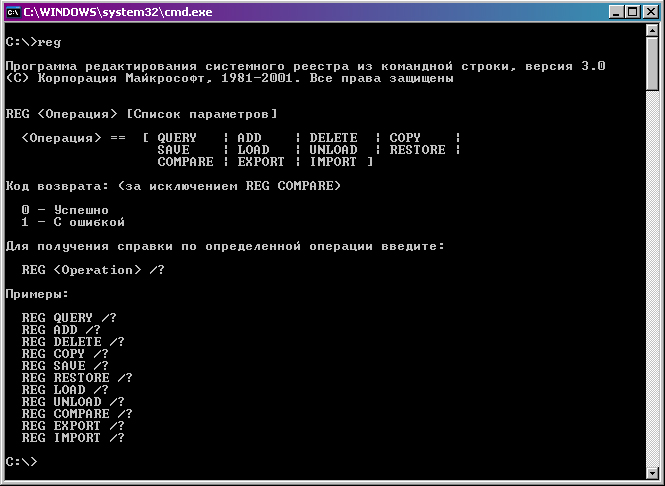Maximize the cmd.exe window
665x486 pixels.
pos(633,12)
